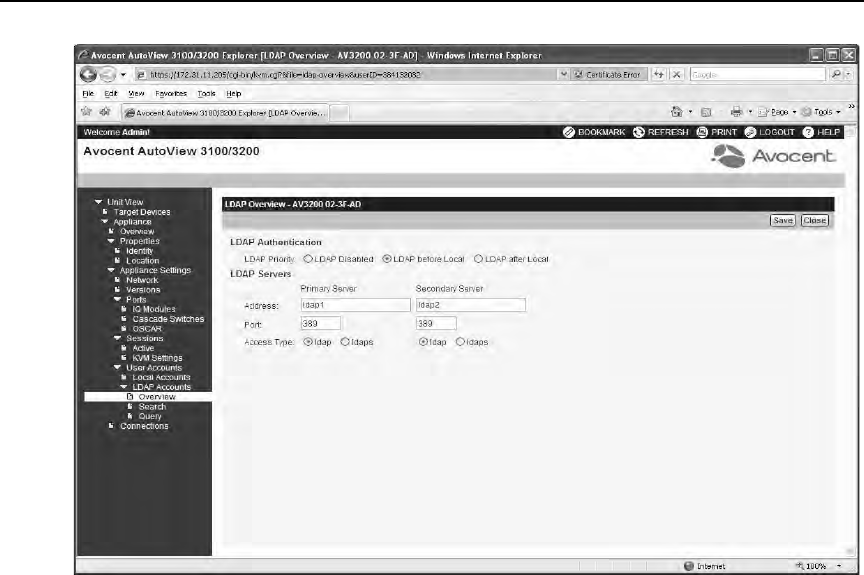
Task: Open the address bar history dropdown
Action: pyautogui.click(x=563, y=74)
